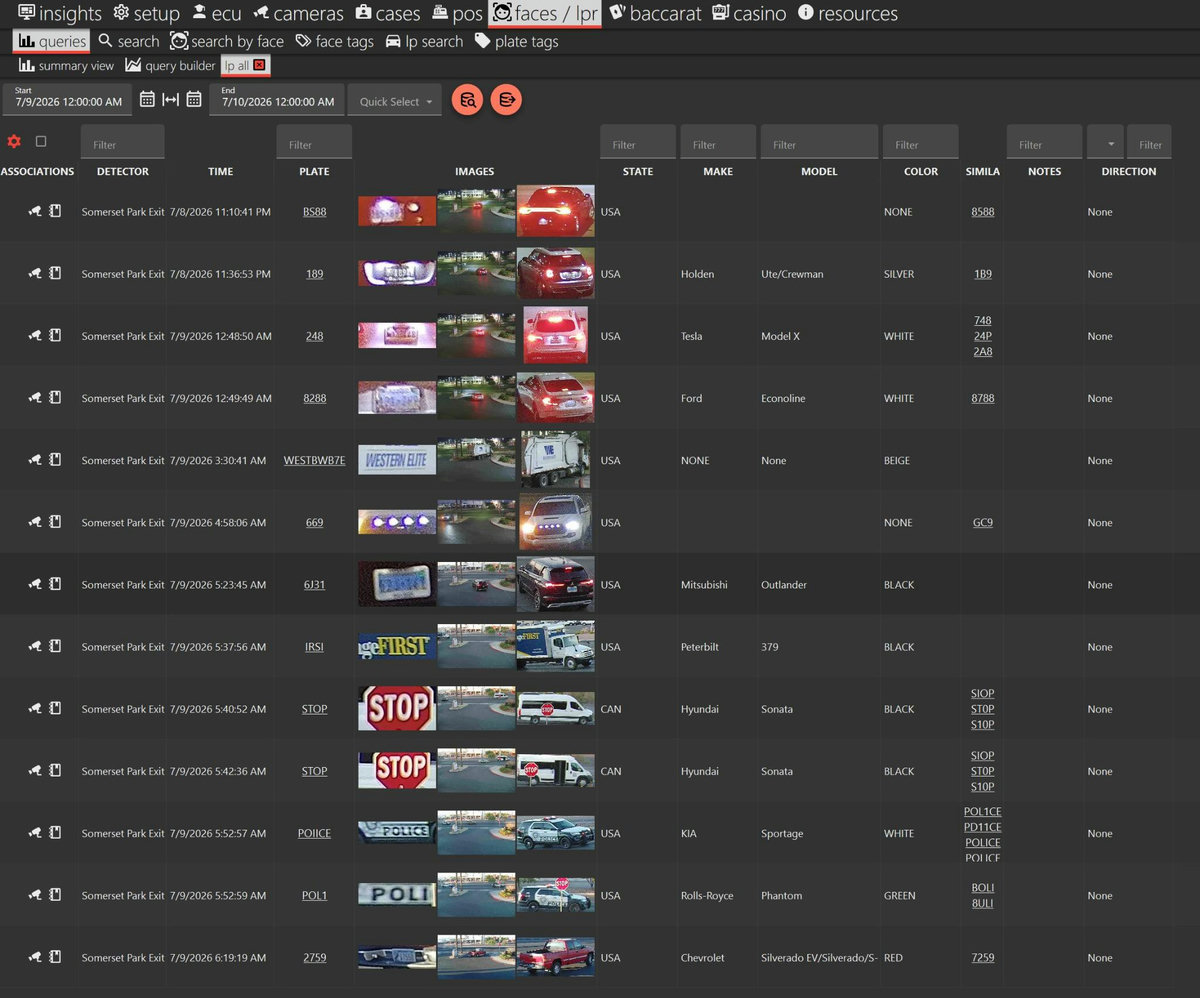The height and width of the screenshot is (998, 1200).
Task: Open the start date calendar picker
Action: pos(147,99)
